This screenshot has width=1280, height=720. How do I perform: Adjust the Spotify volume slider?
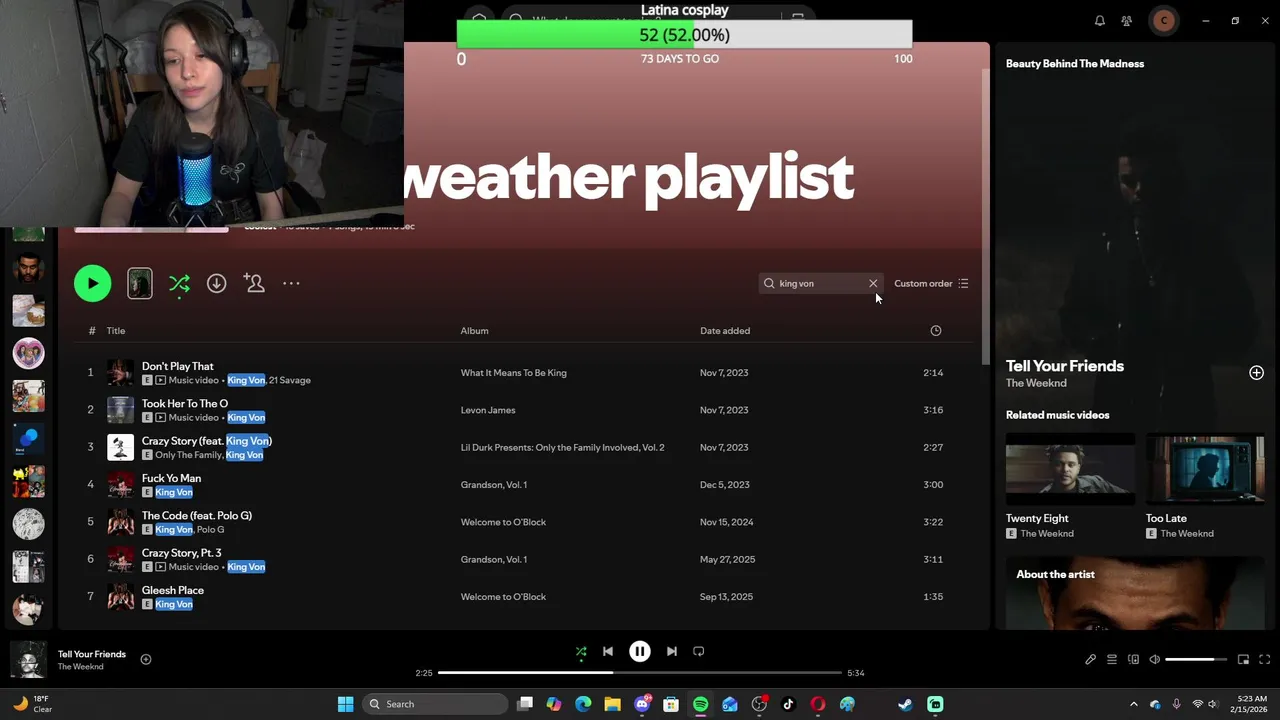(x=1196, y=660)
